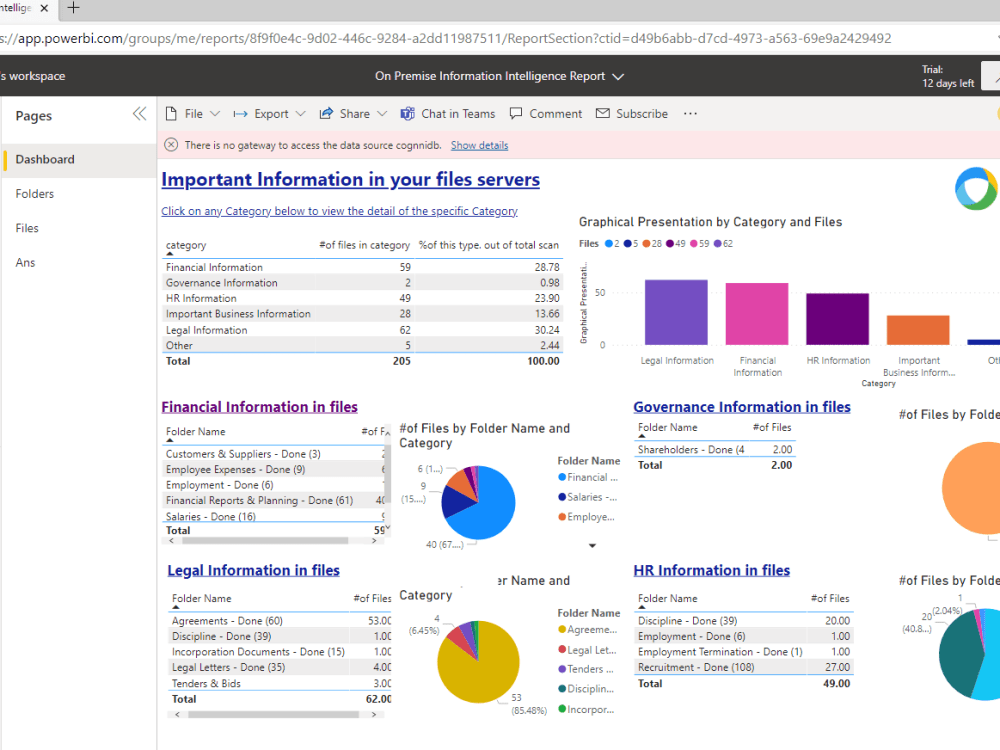Viewport: 1000px width, 750px height.
Task: Open Governance Information in files link
Action: click(742, 407)
